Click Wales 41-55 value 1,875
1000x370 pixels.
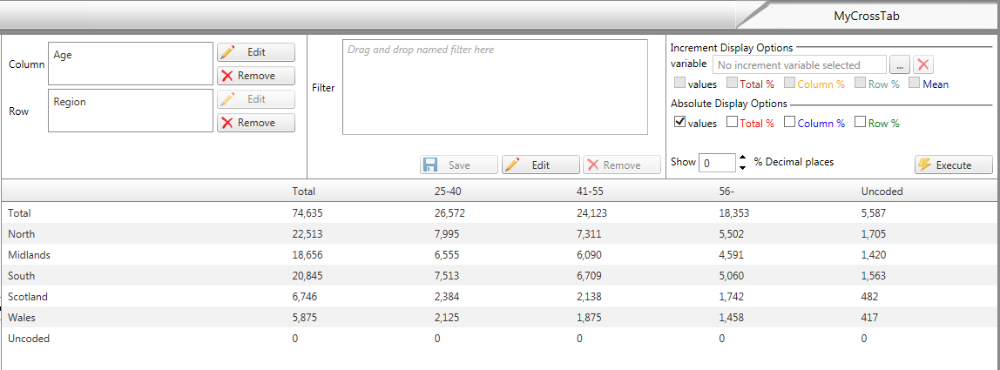pyautogui.click(x=589, y=317)
